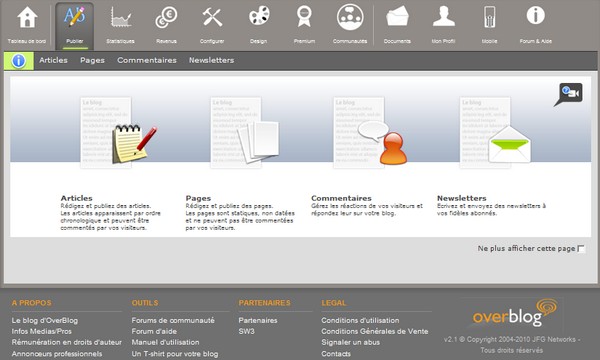Viewport: 600px width, 360px height.
Task: Open the Revenus euro coins icon
Action: (166, 18)
